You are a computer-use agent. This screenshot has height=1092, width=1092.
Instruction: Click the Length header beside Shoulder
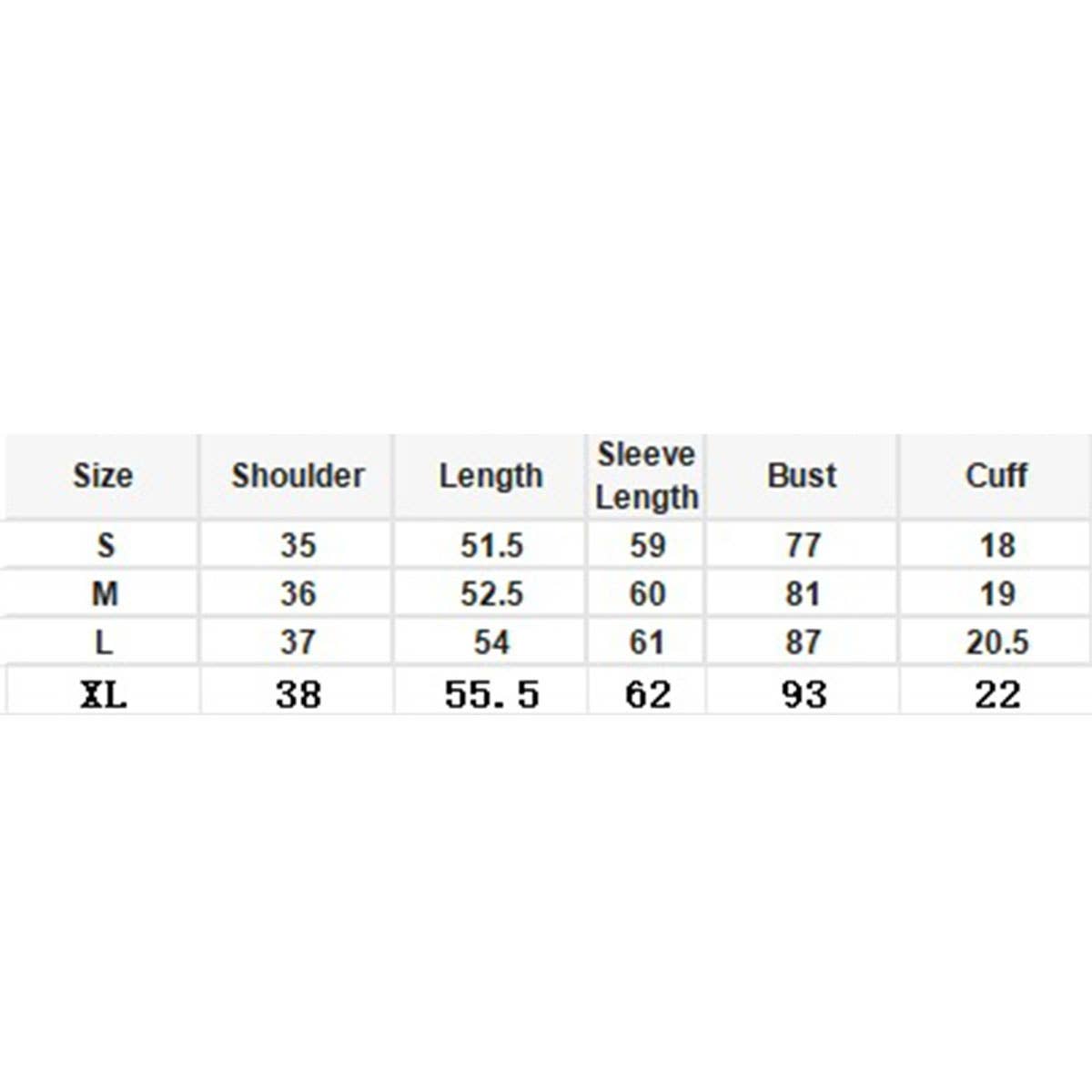490,475
